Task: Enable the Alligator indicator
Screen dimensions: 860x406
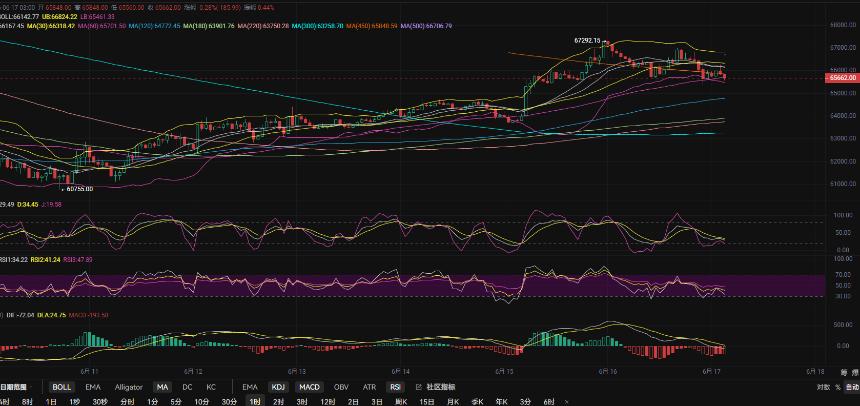Action: tap(128, 387)
